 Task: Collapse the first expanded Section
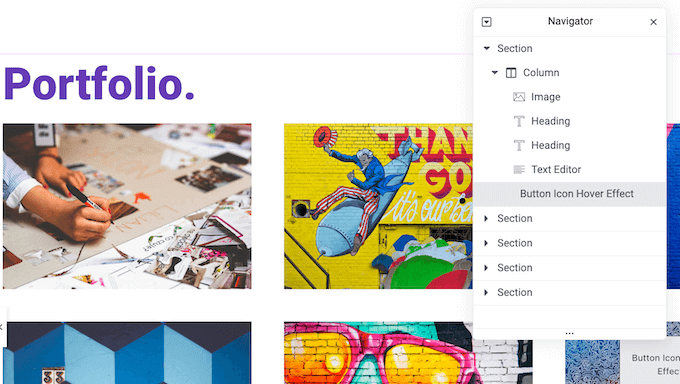(487, 48)
